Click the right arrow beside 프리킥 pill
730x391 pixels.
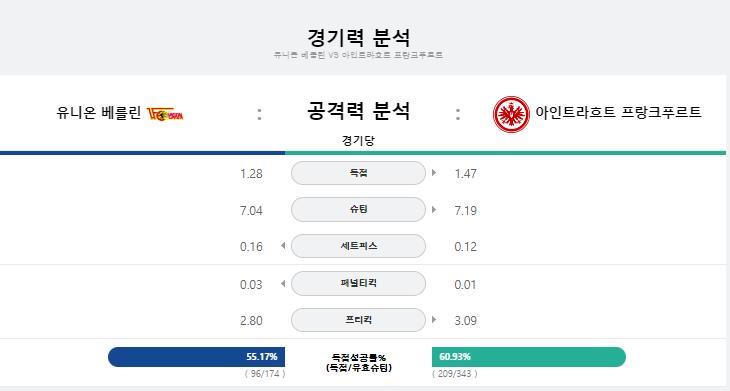[434, 320]
